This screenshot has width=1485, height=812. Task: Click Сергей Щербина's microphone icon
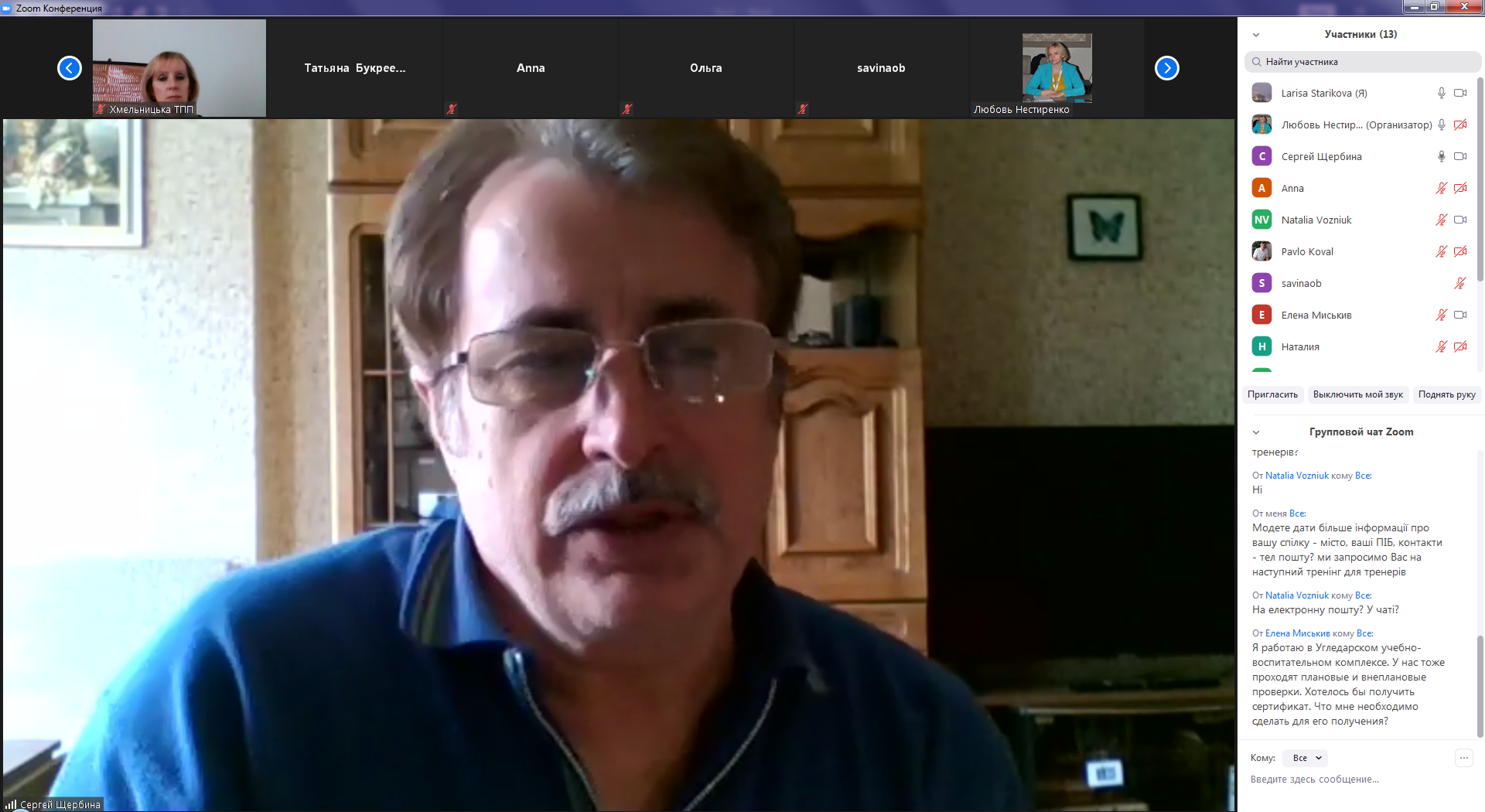(x=1442, y=156)
